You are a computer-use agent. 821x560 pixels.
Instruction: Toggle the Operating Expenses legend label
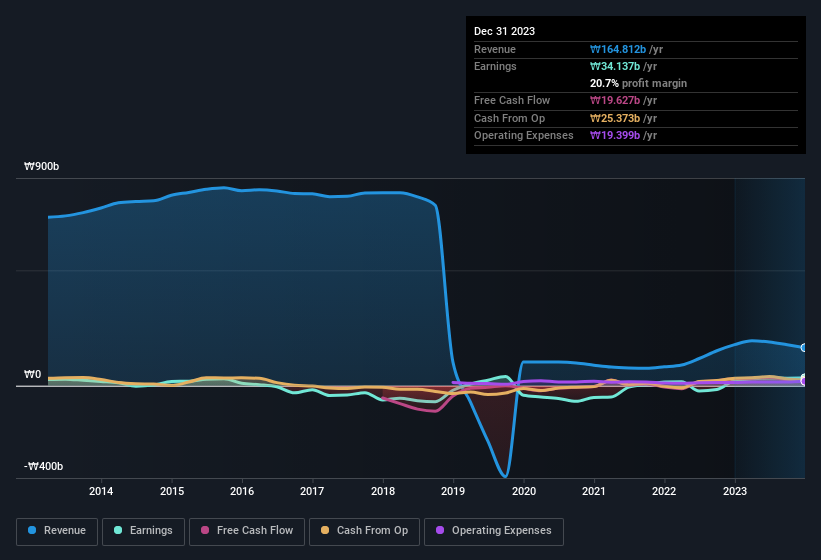coord(501,530)
